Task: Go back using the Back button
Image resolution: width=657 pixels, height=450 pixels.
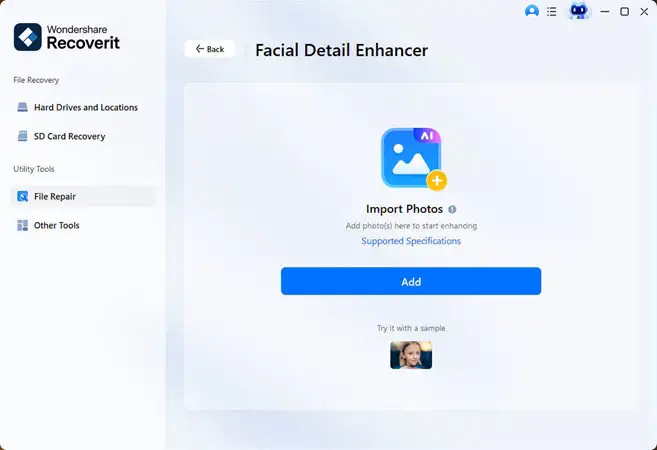Action: tap(210, 49)
